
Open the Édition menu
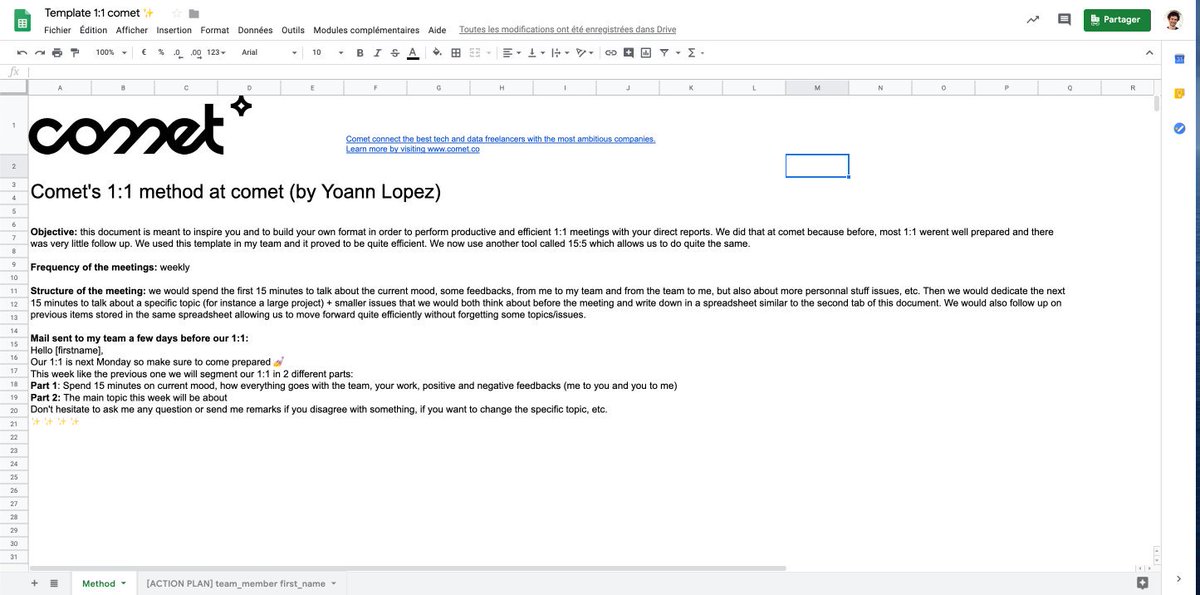pyautogui.click(x=93, y=30)
